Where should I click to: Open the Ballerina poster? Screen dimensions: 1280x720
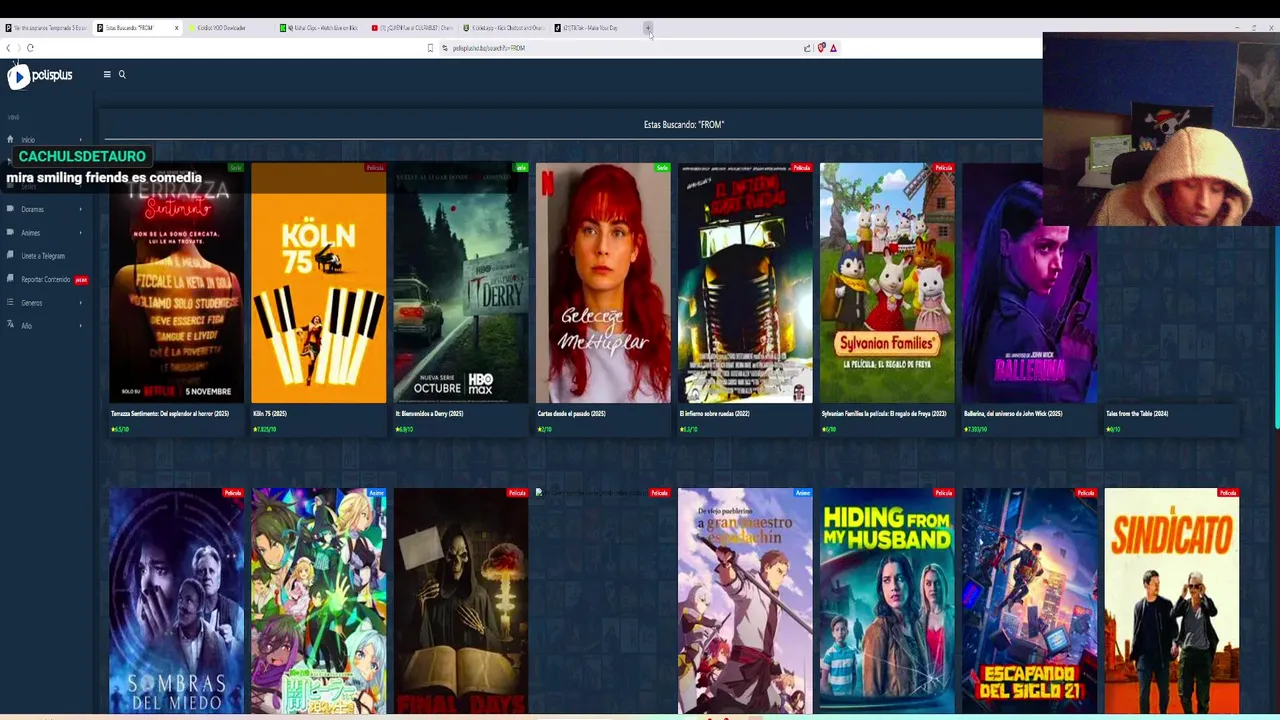point(1029,283)
